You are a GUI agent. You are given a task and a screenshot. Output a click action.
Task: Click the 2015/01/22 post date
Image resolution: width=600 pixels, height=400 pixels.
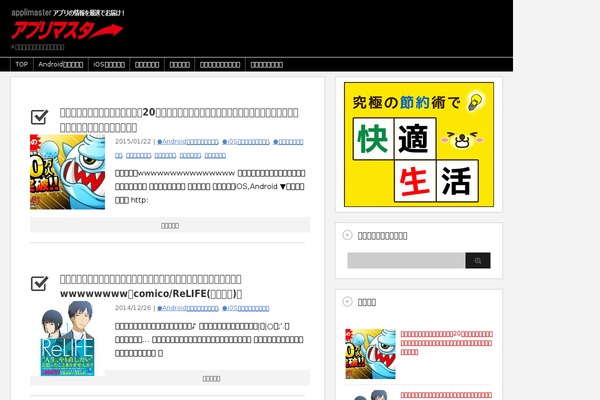(x=133, y=142)
